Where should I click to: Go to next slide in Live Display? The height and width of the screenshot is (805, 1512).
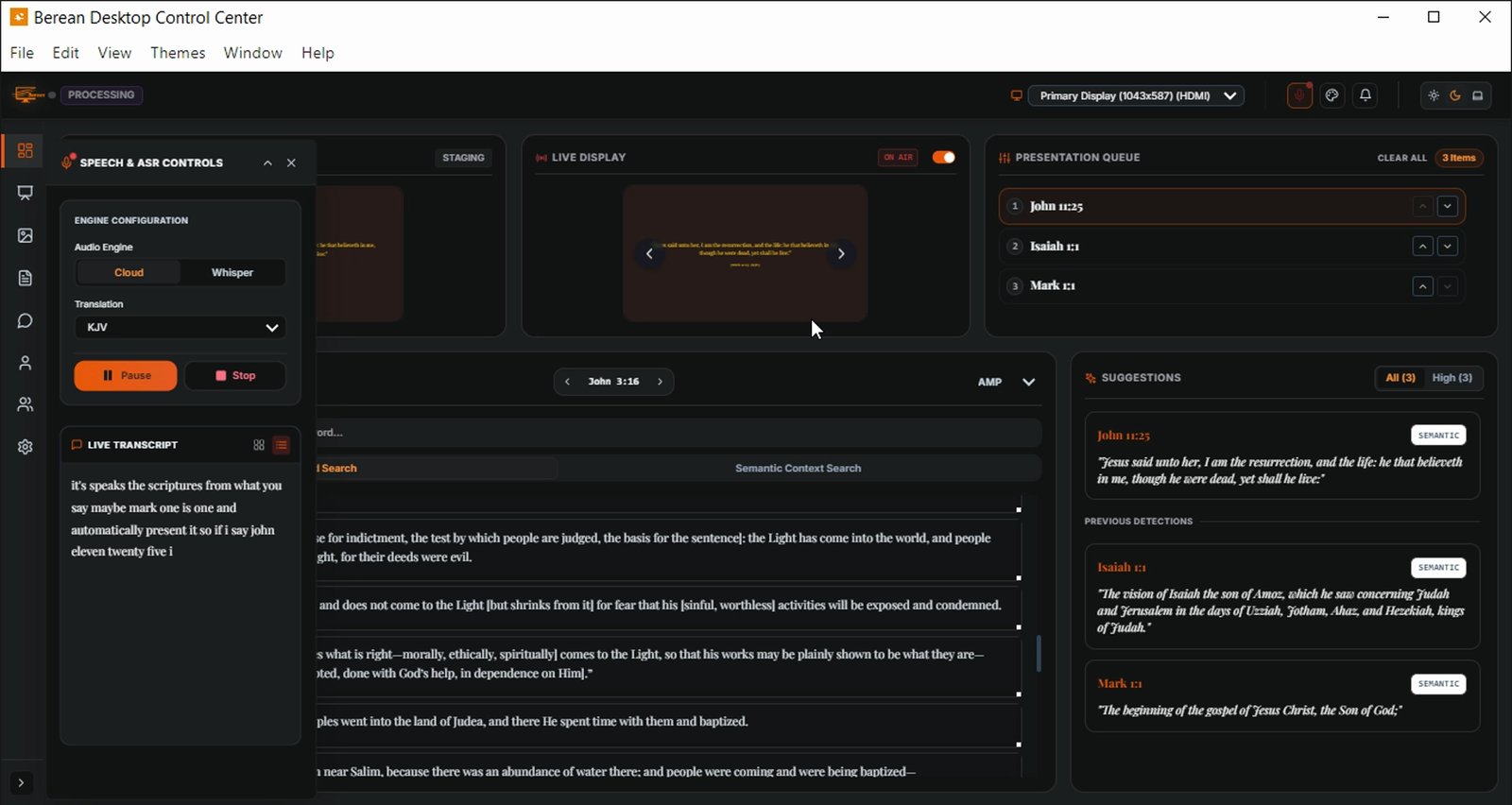pyautogui.click(x=841, y=253)
